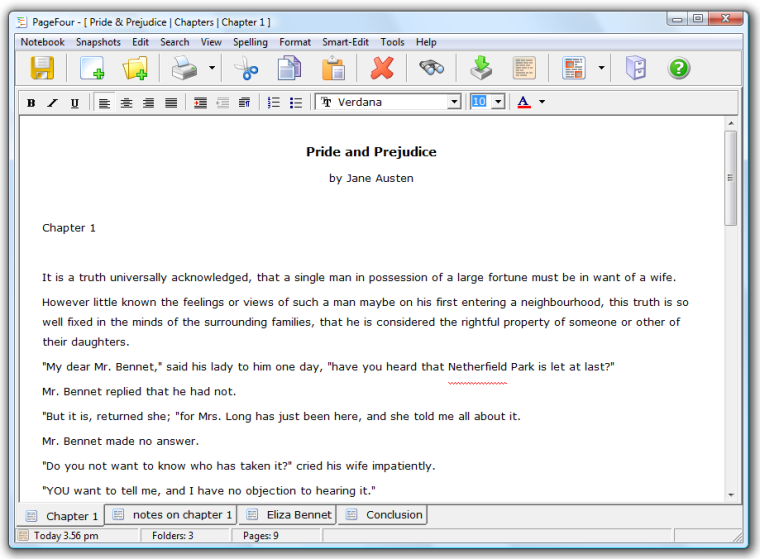The width and height of the screenshot is (760, 559).
Task: Toggle underline formatting
Action: [x=75, y=103]
